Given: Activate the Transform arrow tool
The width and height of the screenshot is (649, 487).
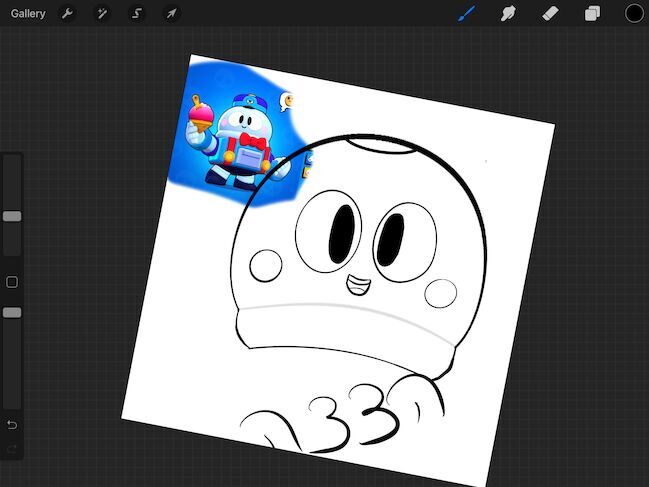Looking at the screenshot, I should [x=171, y=14].
